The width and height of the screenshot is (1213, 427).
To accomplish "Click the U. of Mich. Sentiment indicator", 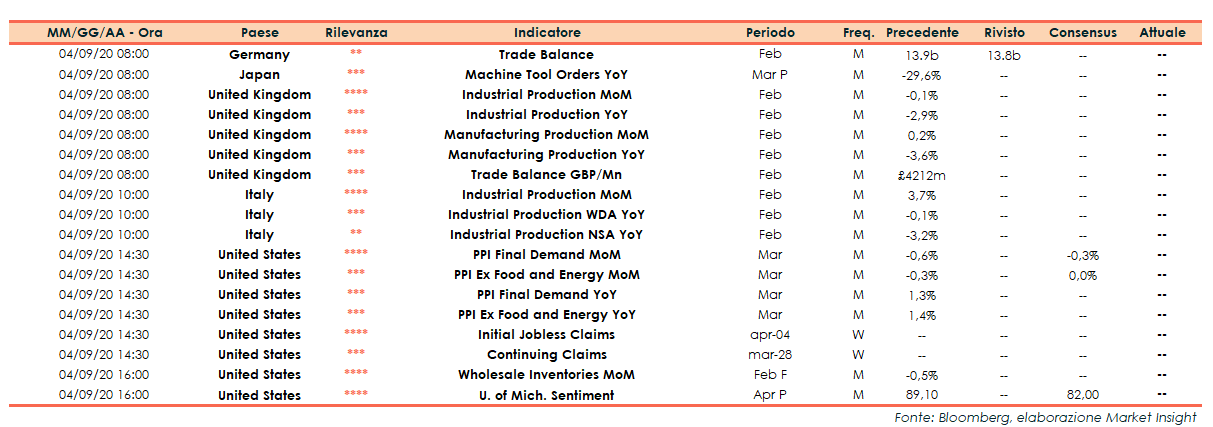I will (546, 395).
